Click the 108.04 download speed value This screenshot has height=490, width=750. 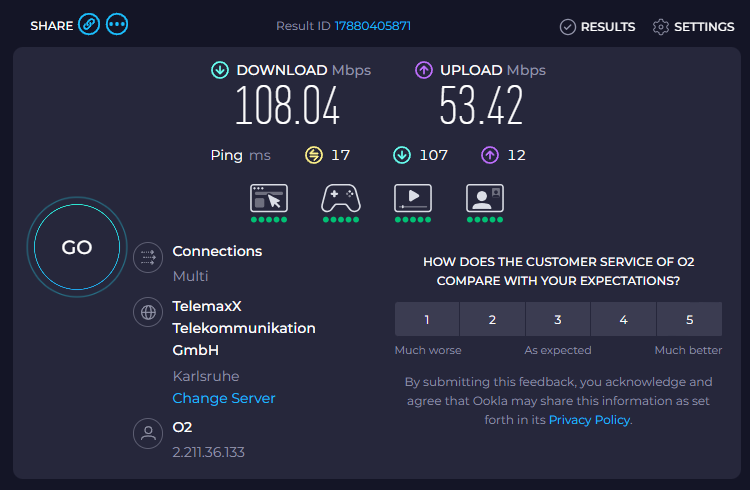[287, 105]
